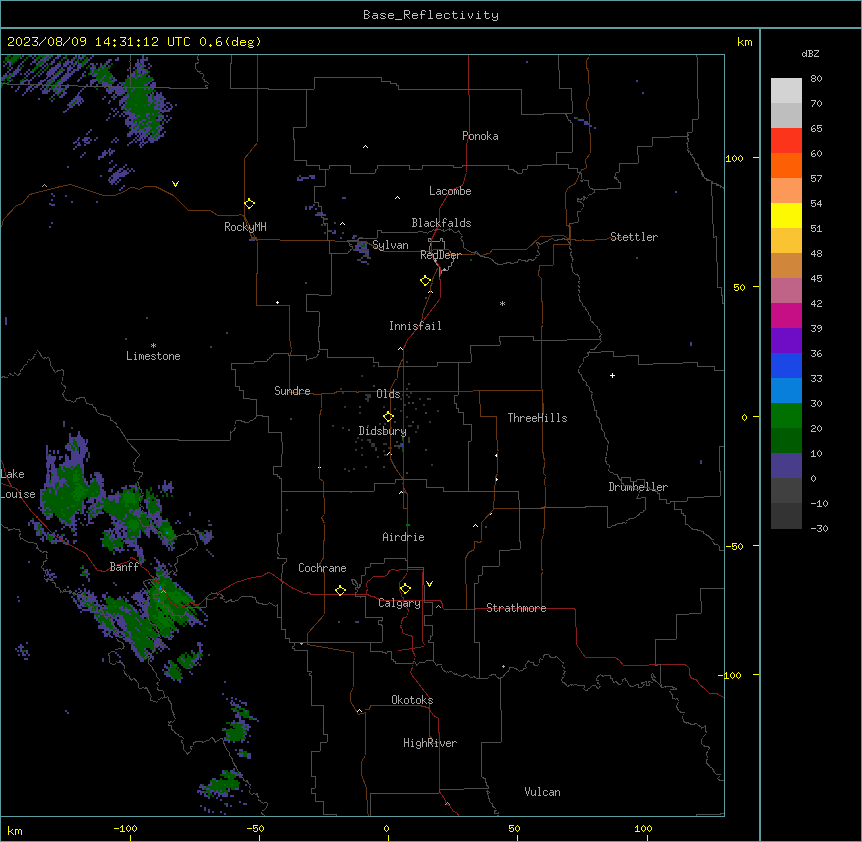This screenshot has height=842, width=862.
Task: Select the magenta 42-39 dBZ legend swatch
Action: [786, 315]
